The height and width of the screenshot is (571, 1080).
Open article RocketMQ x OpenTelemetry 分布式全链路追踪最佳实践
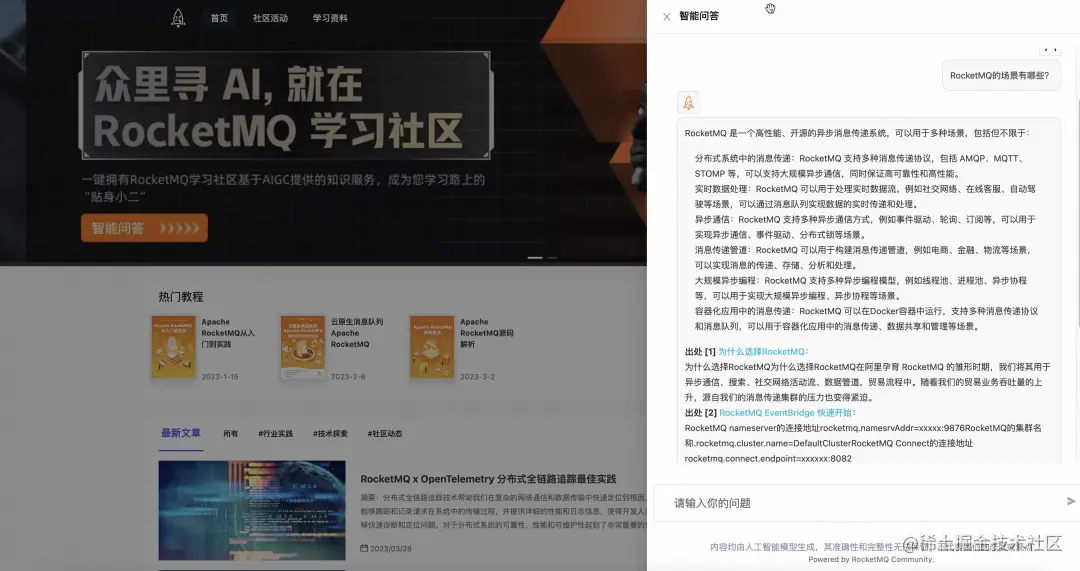pyautogui.click(x=488, y=479)
